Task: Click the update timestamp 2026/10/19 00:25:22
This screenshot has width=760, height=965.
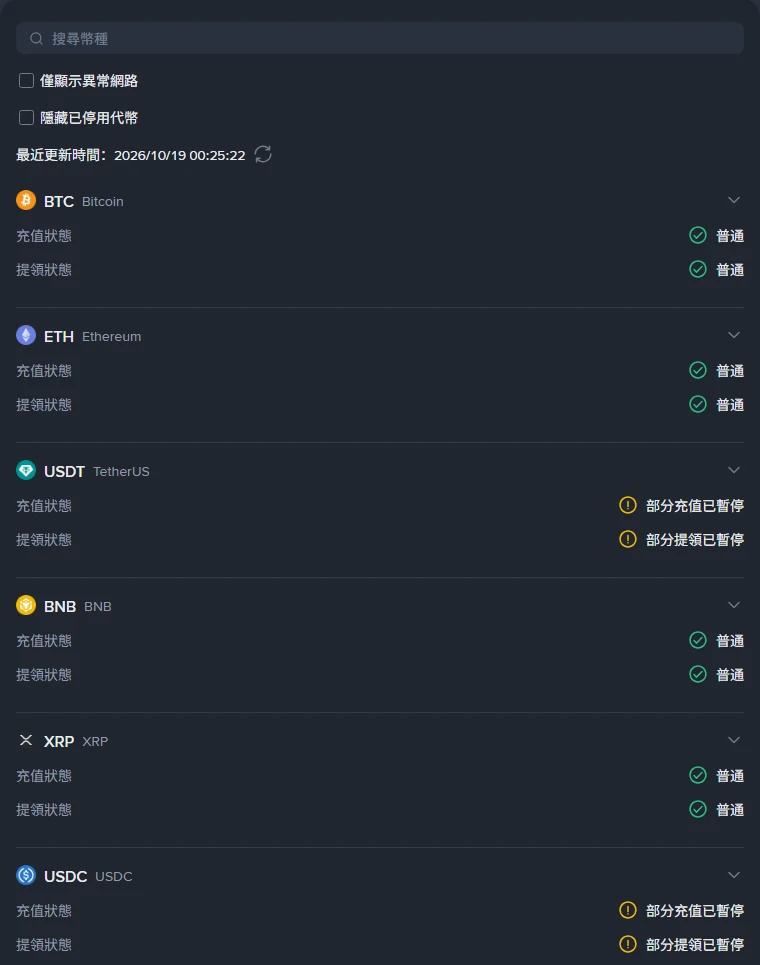Action: click(x=180, y=155)
